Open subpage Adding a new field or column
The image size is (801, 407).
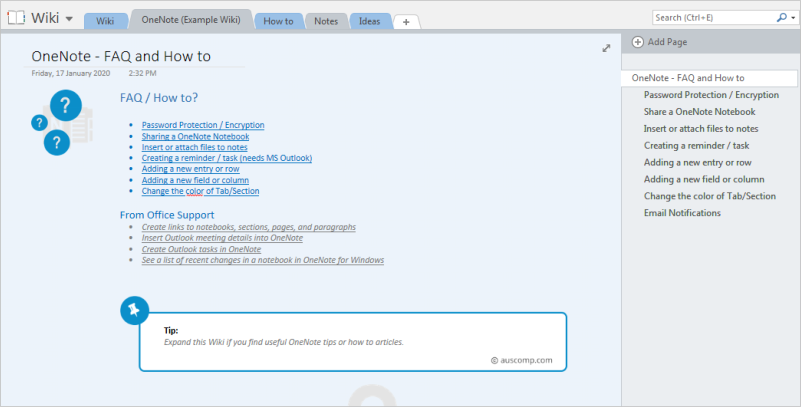704,179
